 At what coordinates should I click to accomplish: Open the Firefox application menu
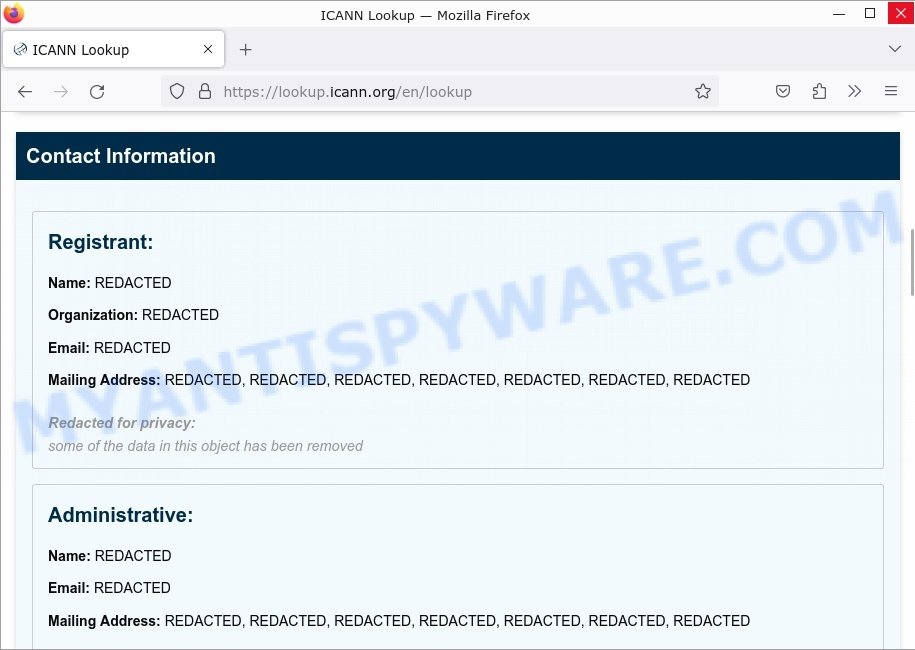tap(890, 91)
